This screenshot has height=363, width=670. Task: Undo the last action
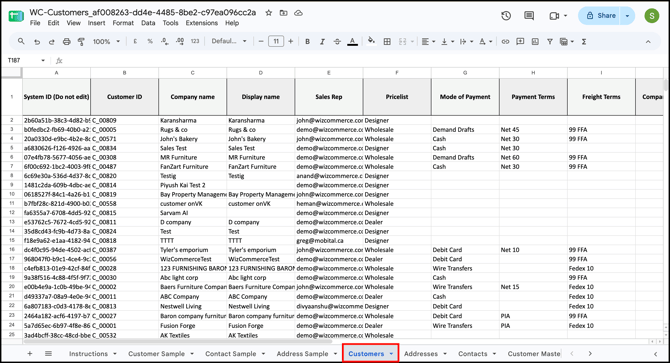37,41
